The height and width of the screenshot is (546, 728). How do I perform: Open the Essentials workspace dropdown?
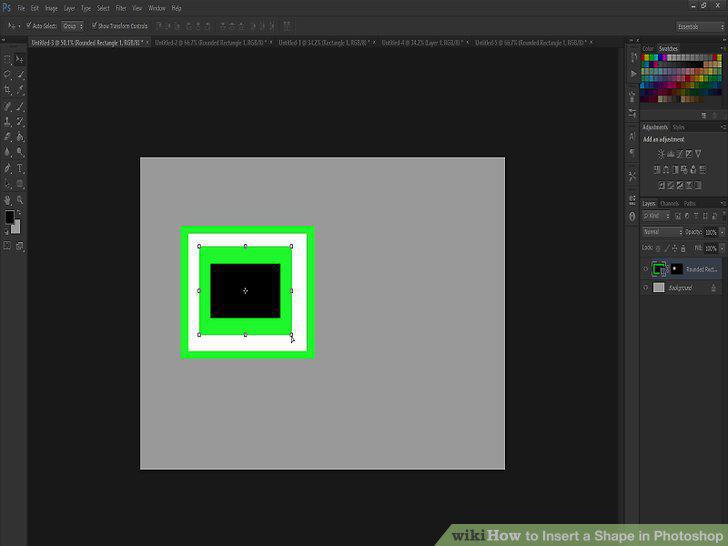point(700,26)
